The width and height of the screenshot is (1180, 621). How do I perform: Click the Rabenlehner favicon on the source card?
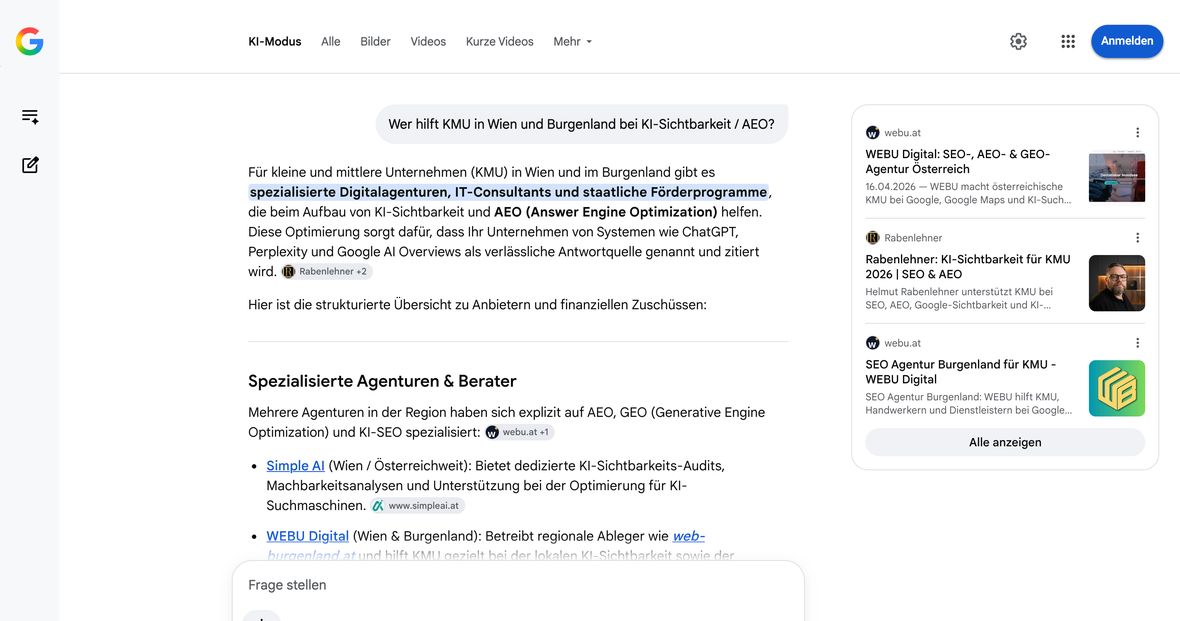coord(872,238)
